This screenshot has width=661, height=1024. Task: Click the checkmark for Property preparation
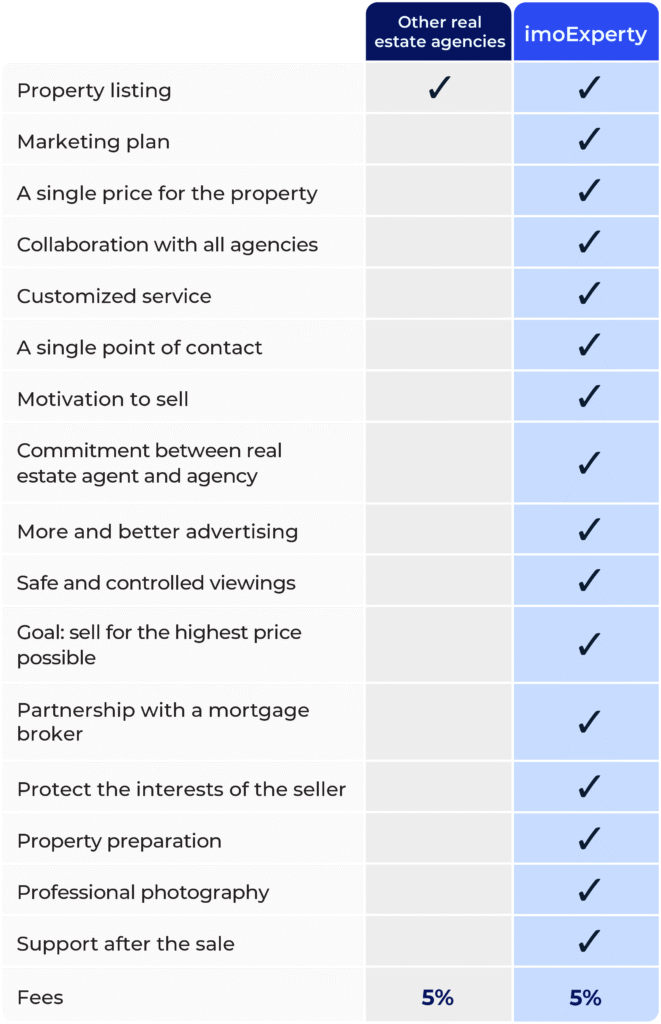pyautogui.click(x=588, y=838)
